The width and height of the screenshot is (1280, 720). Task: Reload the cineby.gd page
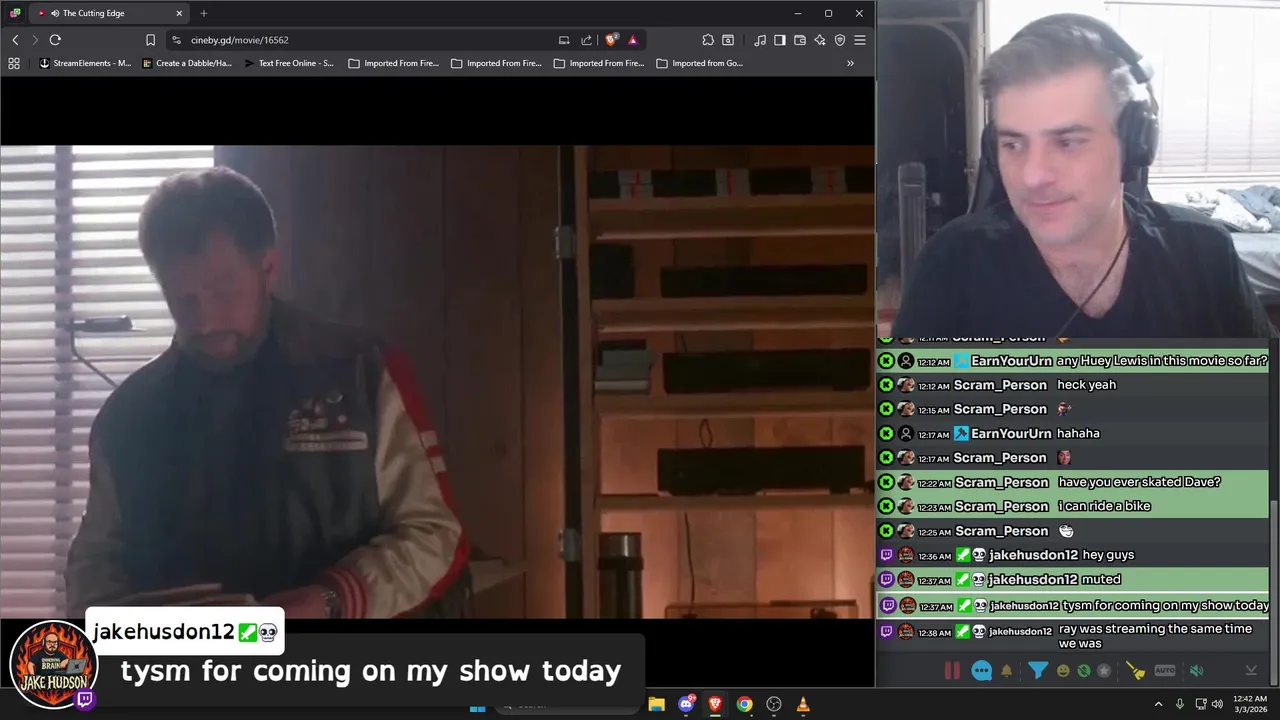55,40
